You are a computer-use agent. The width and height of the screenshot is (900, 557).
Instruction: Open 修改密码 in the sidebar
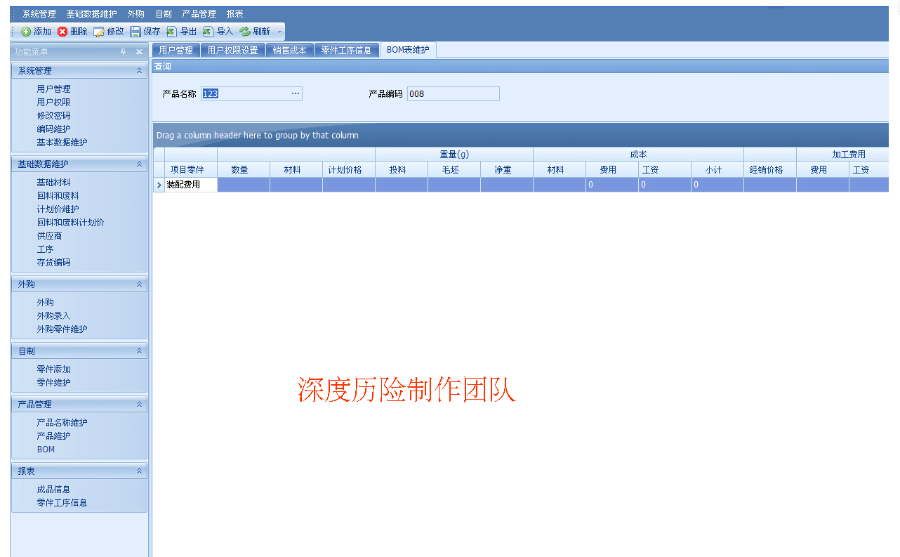(x=53, y=115)
